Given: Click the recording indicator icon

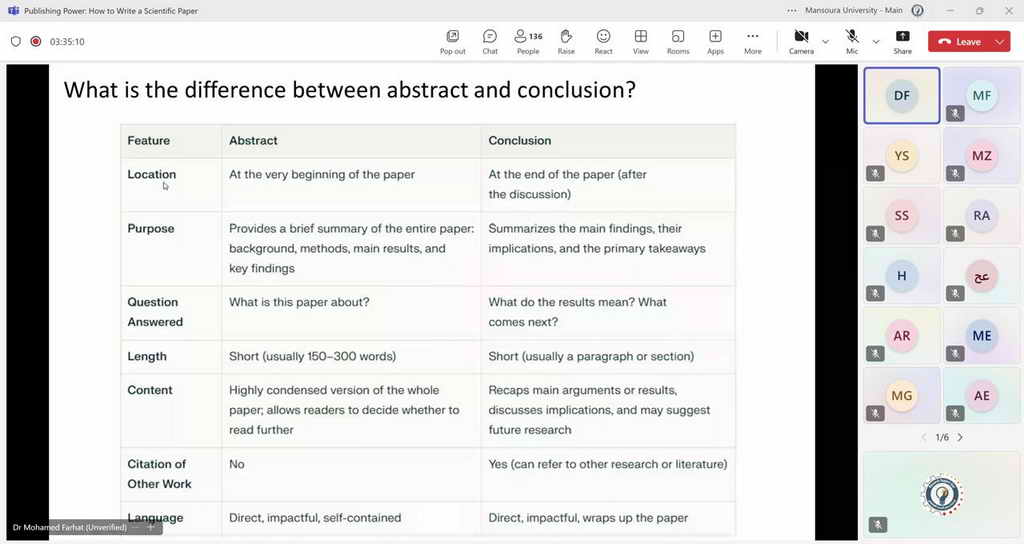Looking at the screenshot, I should point(36,41).
